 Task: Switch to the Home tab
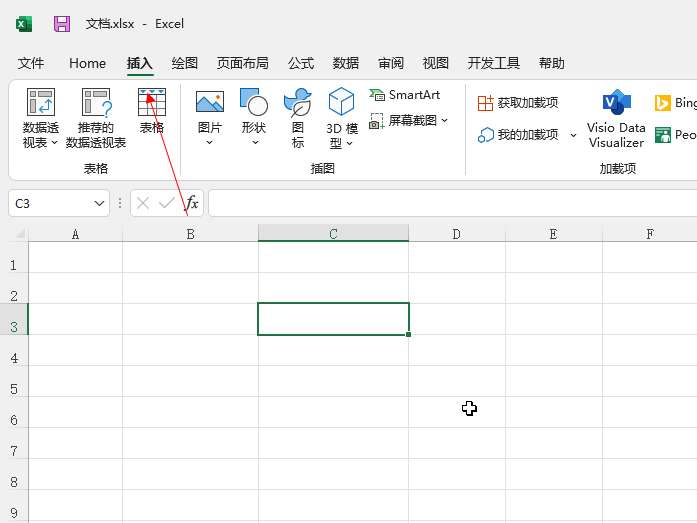point(87,63)
